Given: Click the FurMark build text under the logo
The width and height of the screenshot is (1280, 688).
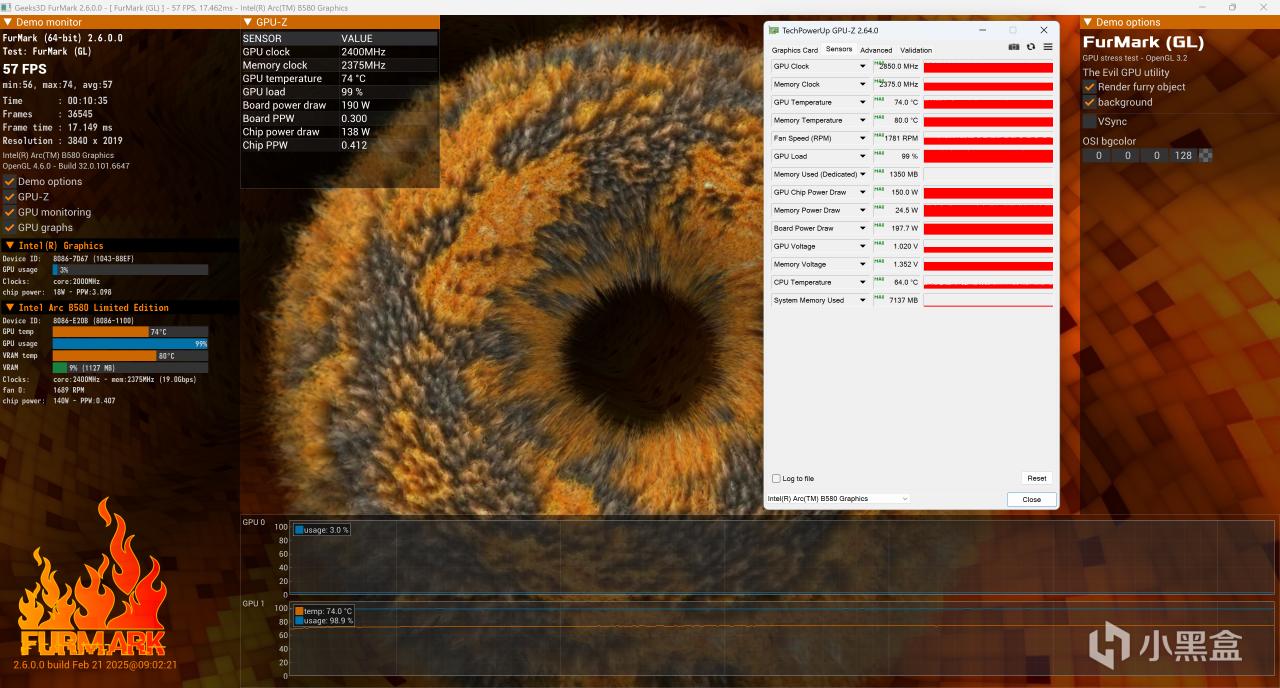Looking at the screenshot, I should (x=95, y=664).
